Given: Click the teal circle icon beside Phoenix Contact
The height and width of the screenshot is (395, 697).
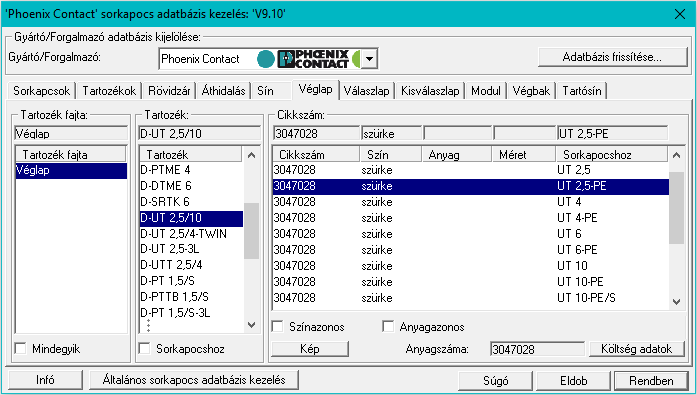Looking at the screenshot, I should click(265, 59).
